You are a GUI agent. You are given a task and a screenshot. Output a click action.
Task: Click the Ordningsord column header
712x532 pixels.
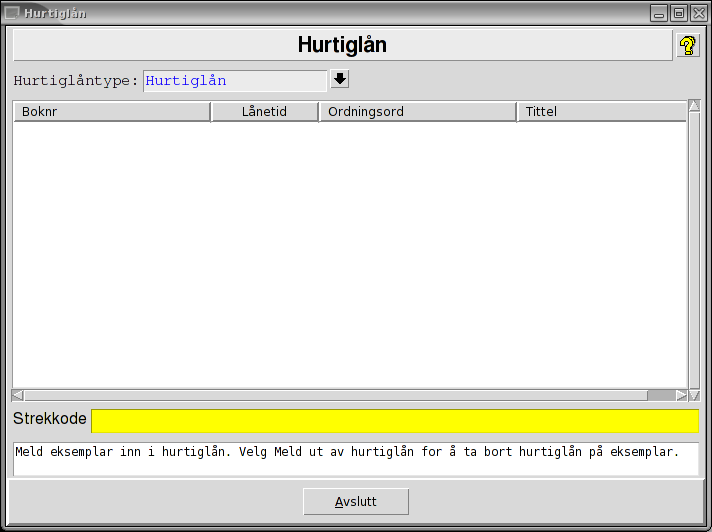pos(418,112)
